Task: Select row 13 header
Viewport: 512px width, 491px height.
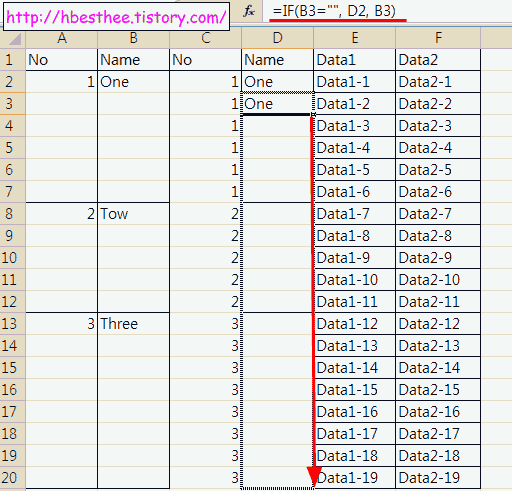Action: (13, 324)
